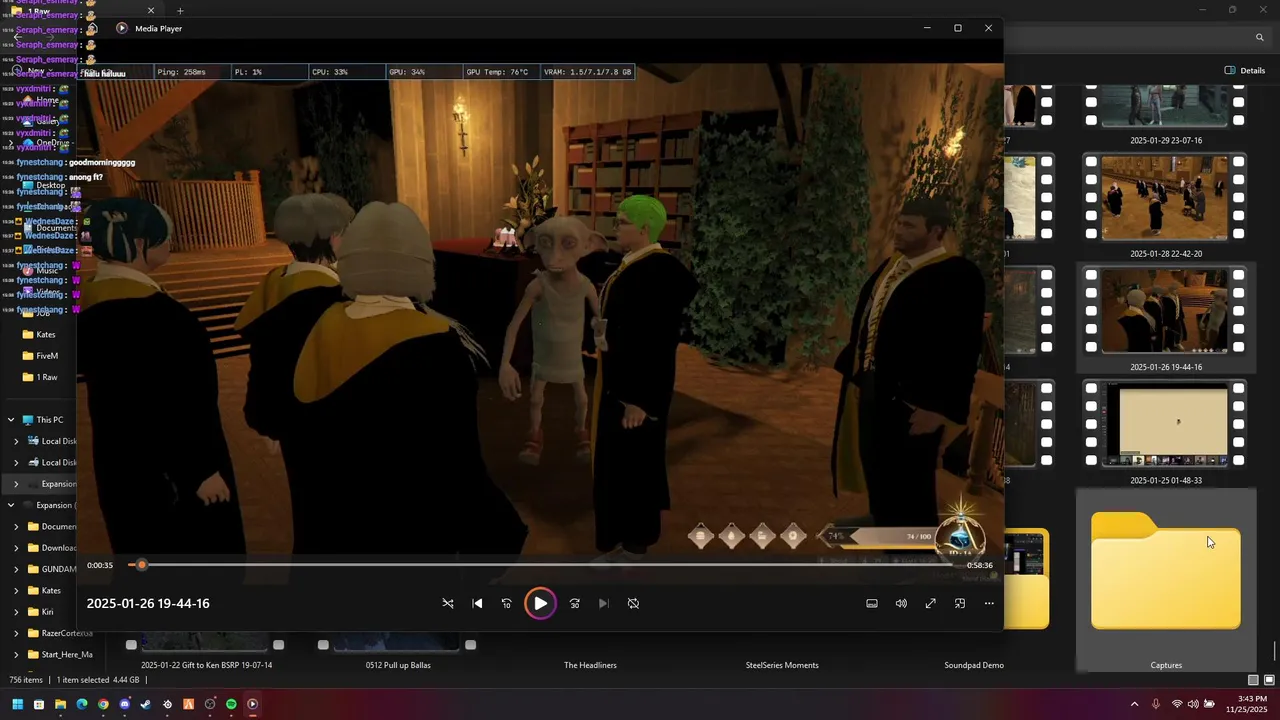The image size is (1280, 720).
Task: Open Spotify from the taskbar
Action: 231,704
